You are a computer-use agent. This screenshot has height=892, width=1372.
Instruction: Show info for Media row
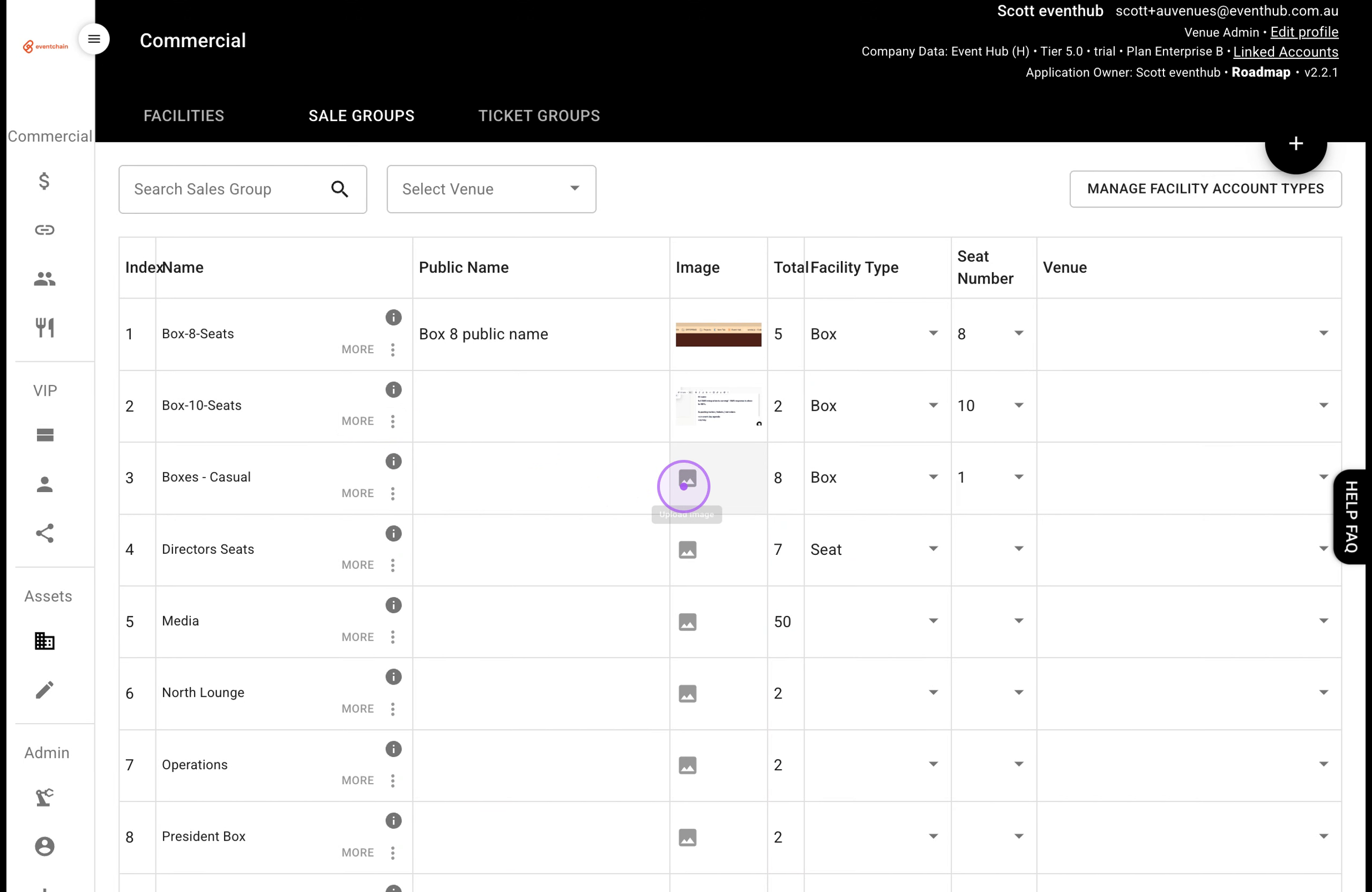click(393, 605)
